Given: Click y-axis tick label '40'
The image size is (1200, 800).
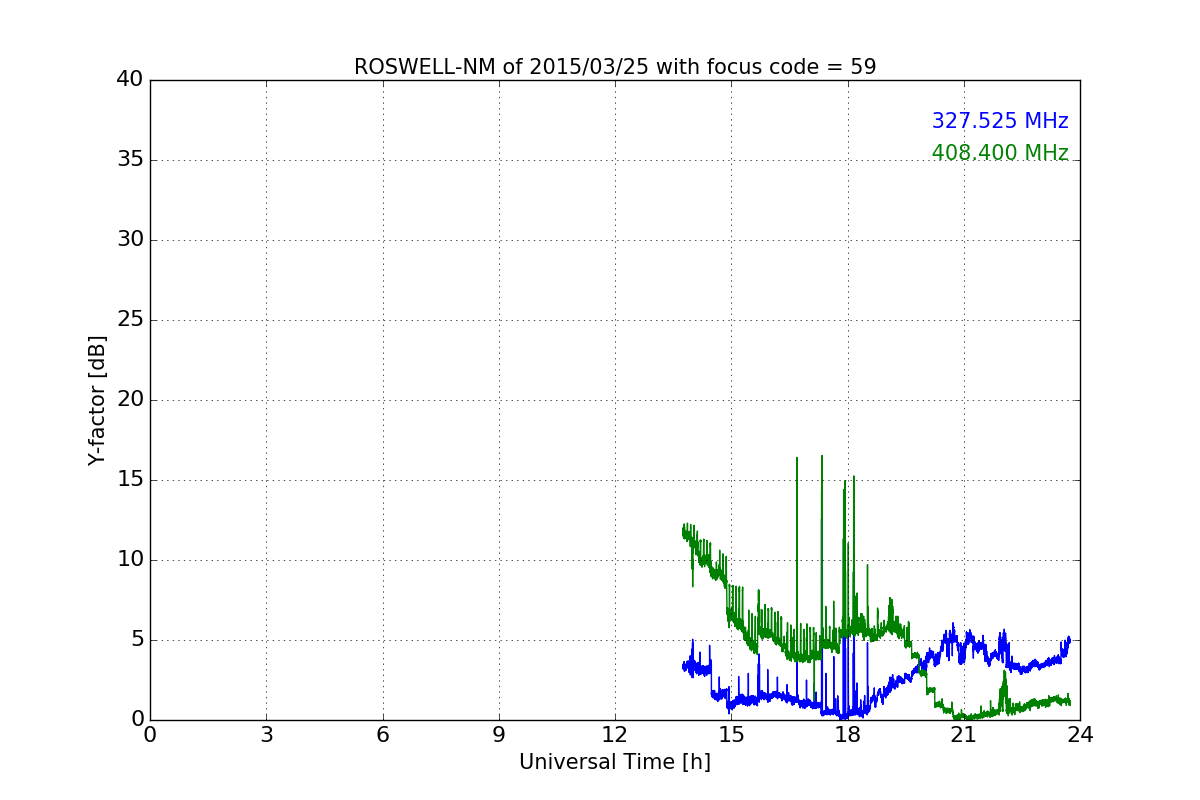Looking at the screenshot, I should coord(130,80).
